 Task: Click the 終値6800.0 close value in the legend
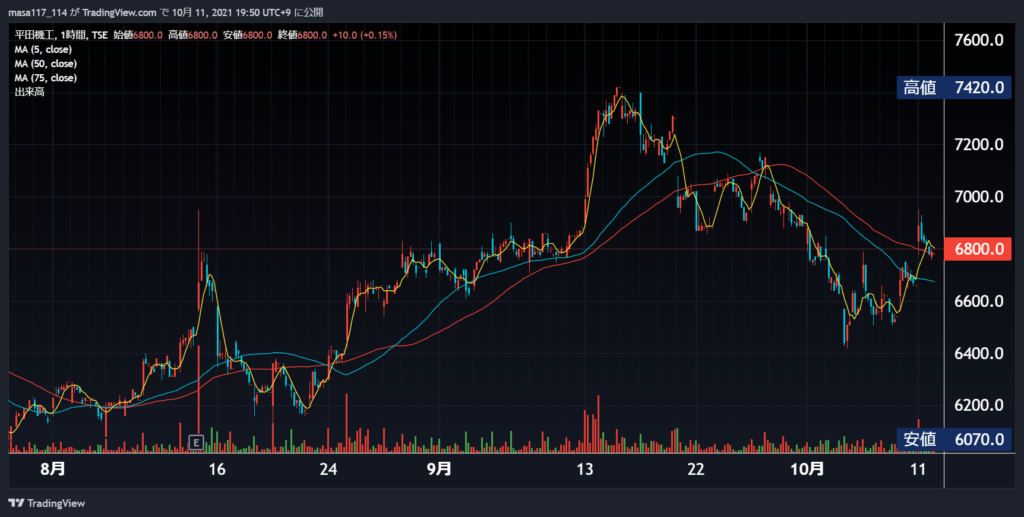(302, 35)
